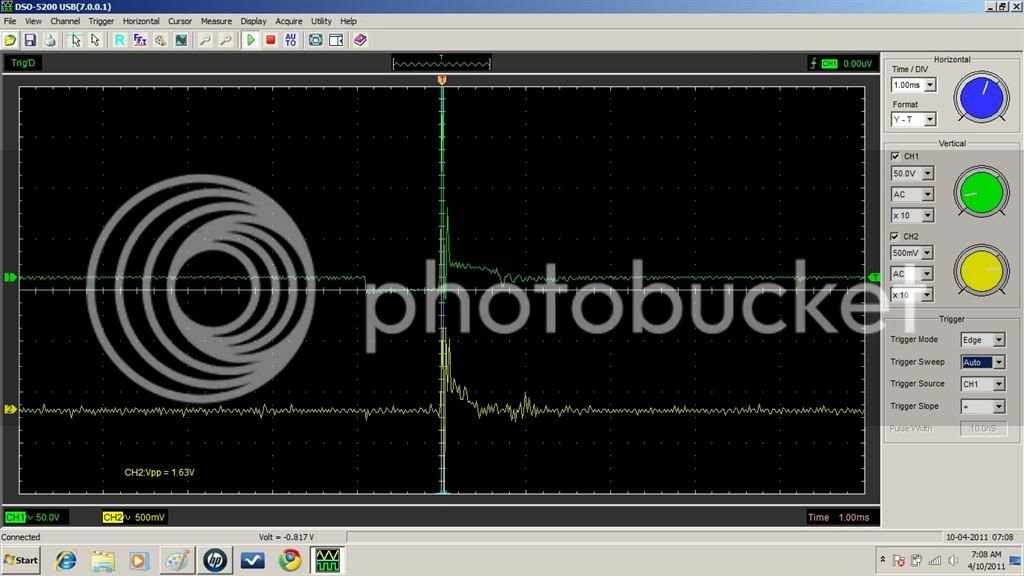Click the orange trigger position marker above the grid
This screenshot has width=1024, height=576.
coord(442,80)
